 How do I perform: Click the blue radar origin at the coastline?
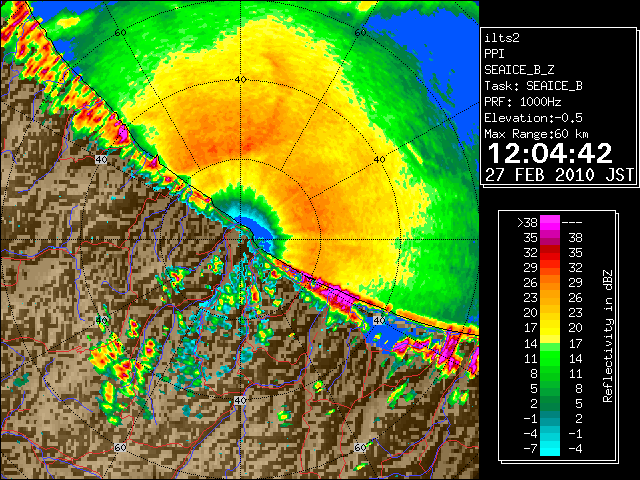(256, 231)
